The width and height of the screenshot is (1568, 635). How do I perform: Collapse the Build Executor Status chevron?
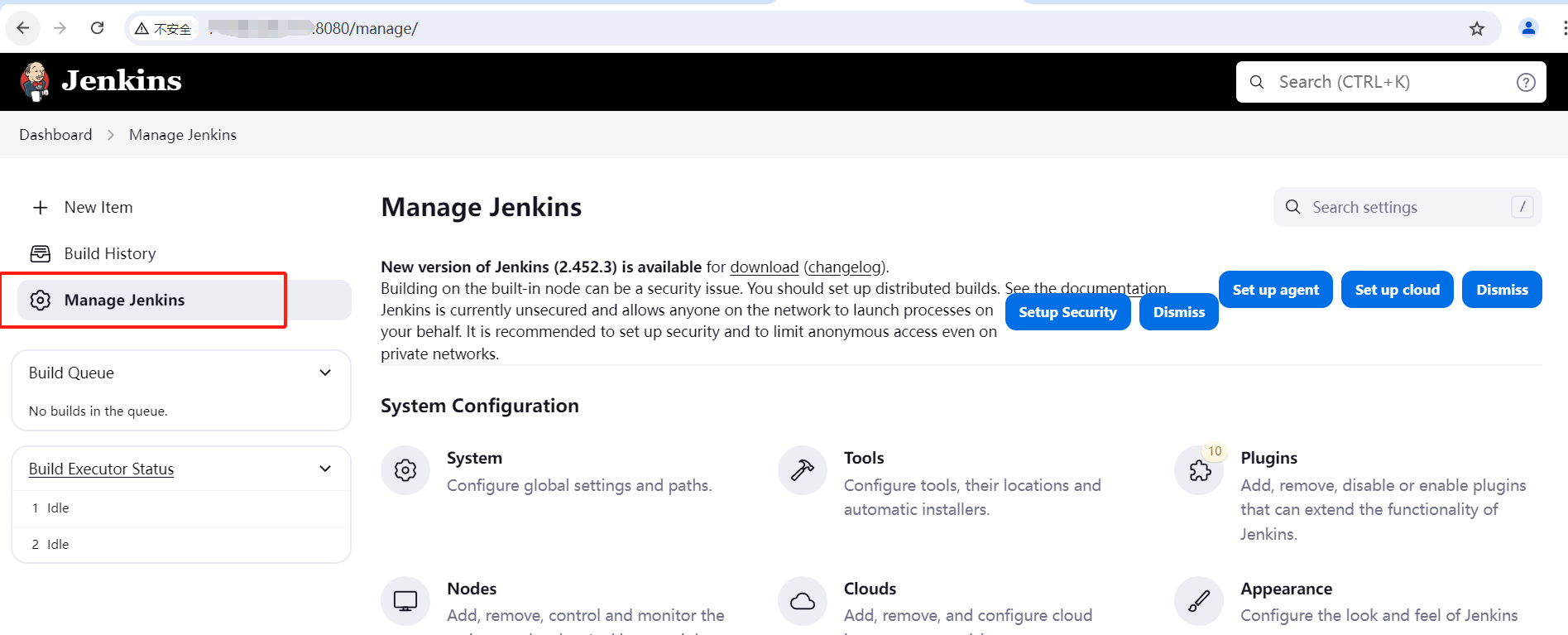pyautogui.click(x=325, y=469)
